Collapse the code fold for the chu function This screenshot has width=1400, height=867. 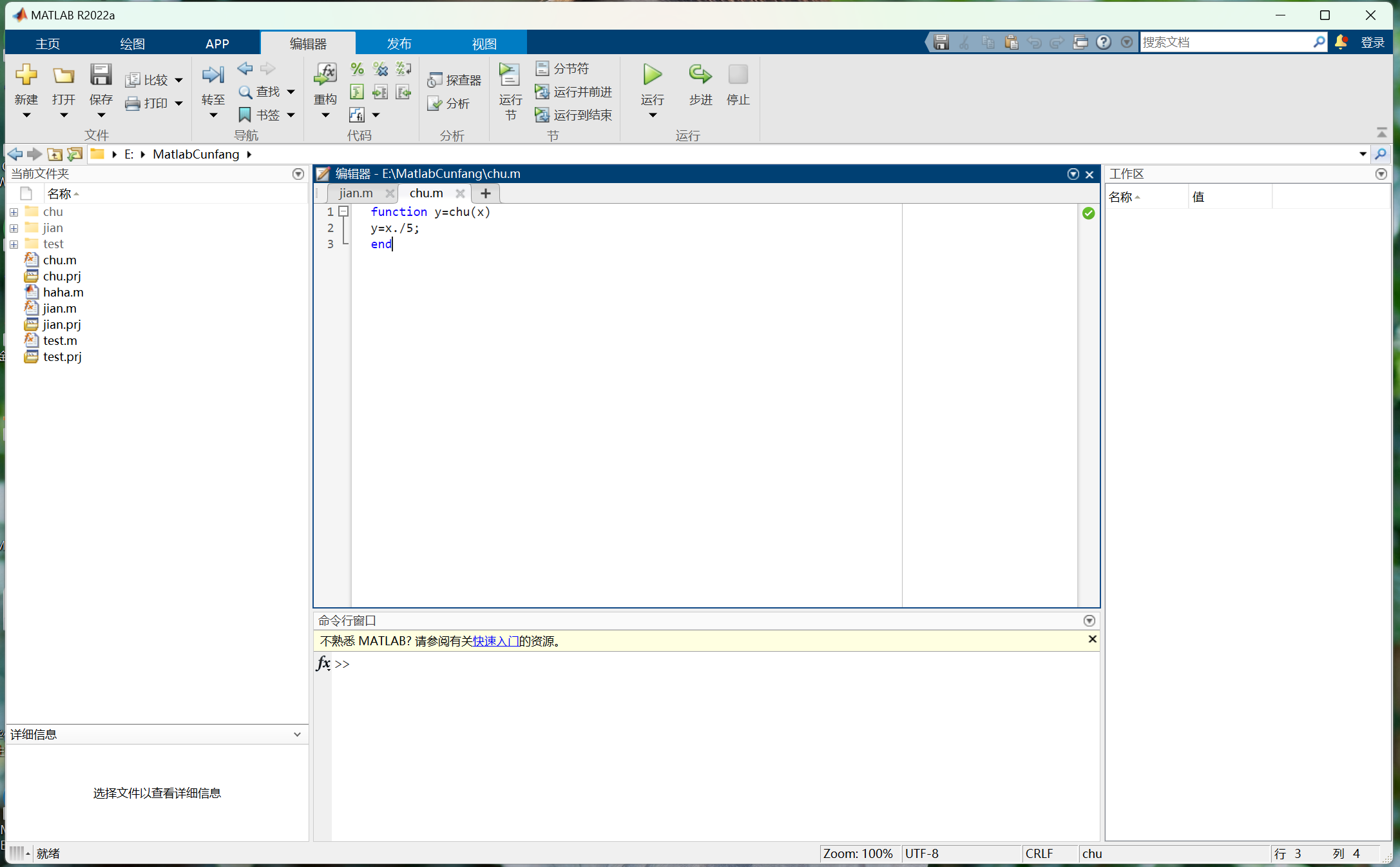click(343, 211)
